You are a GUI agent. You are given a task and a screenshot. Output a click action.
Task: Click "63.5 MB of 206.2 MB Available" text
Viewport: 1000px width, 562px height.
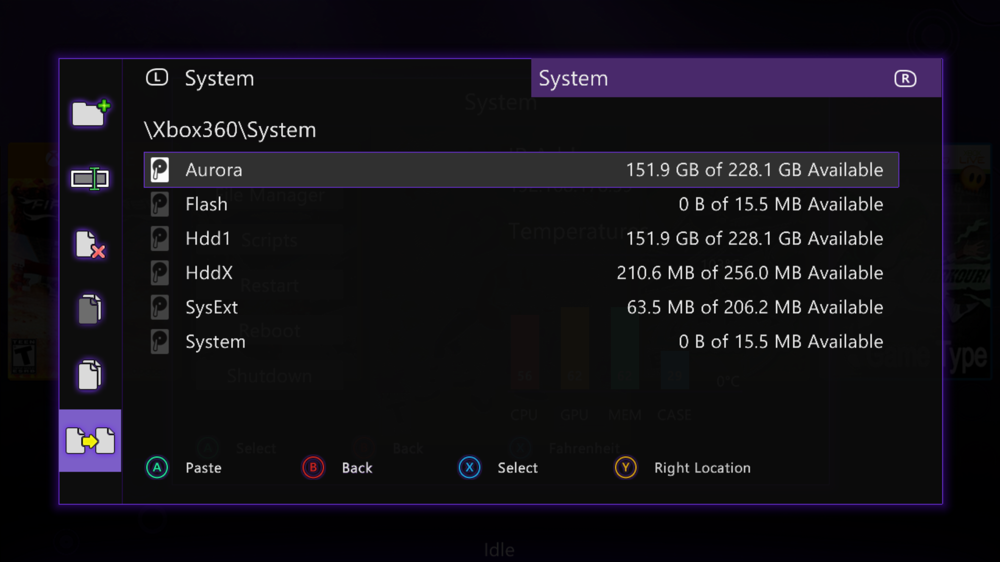pos(755,307)
